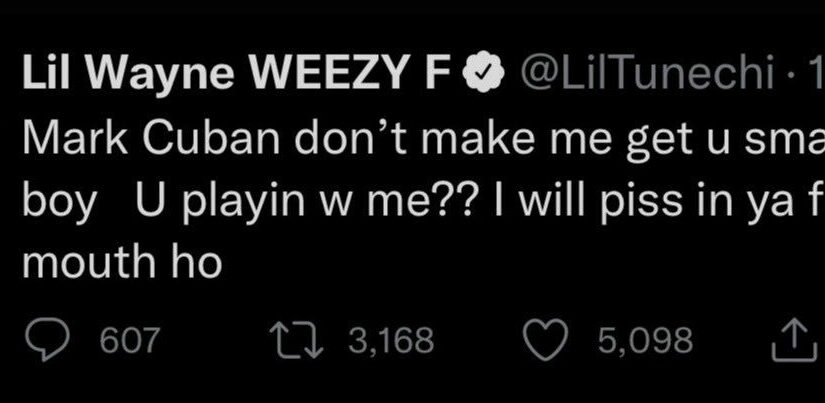Click the reply speech bubble icon
Viewport: 825px width, 403px height.
(x=47, y=339)
